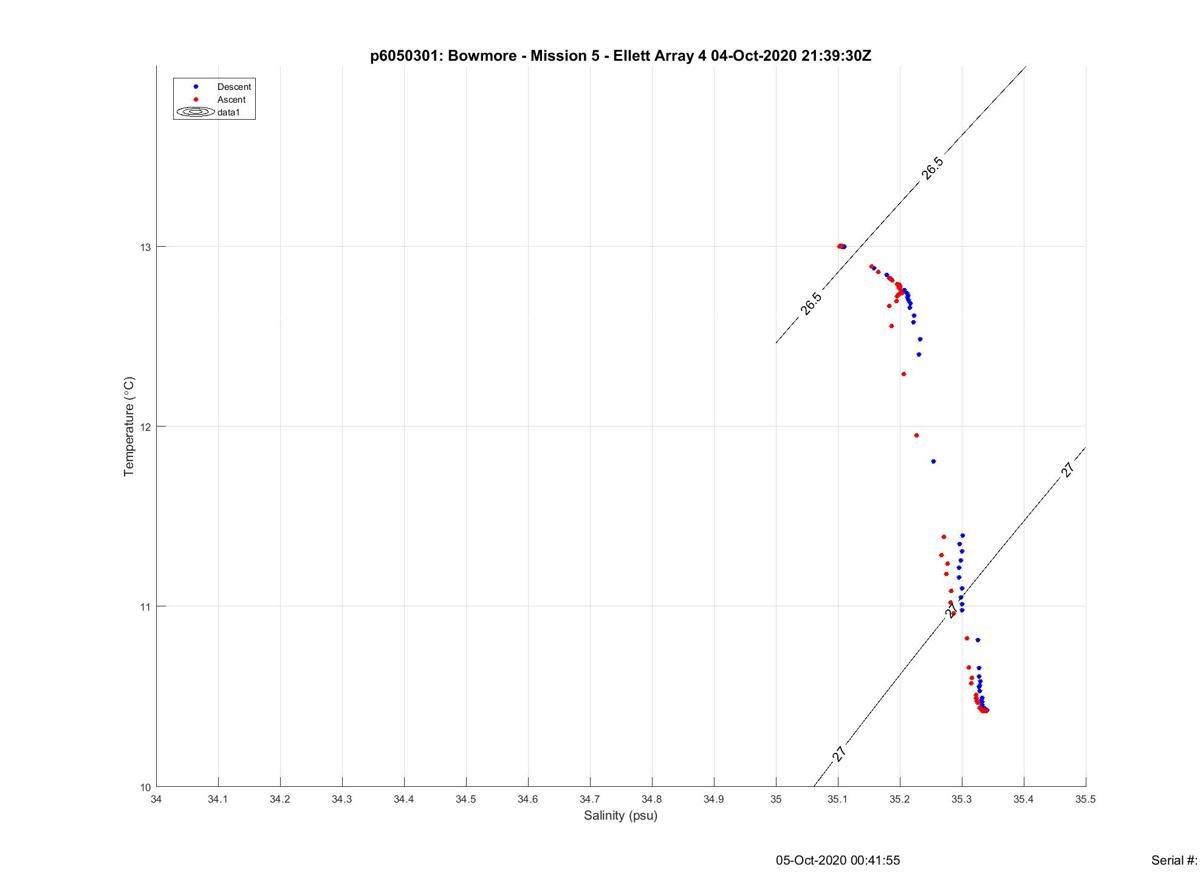Viewport: 1200px width, 885px height.
Task: Click the red Ascent point near 12.3 °C
Action: (x=903, y=374)
